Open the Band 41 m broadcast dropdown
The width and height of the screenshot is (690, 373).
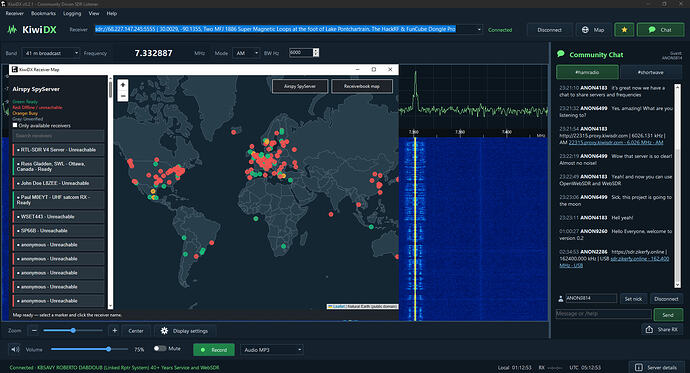(51, 53)
